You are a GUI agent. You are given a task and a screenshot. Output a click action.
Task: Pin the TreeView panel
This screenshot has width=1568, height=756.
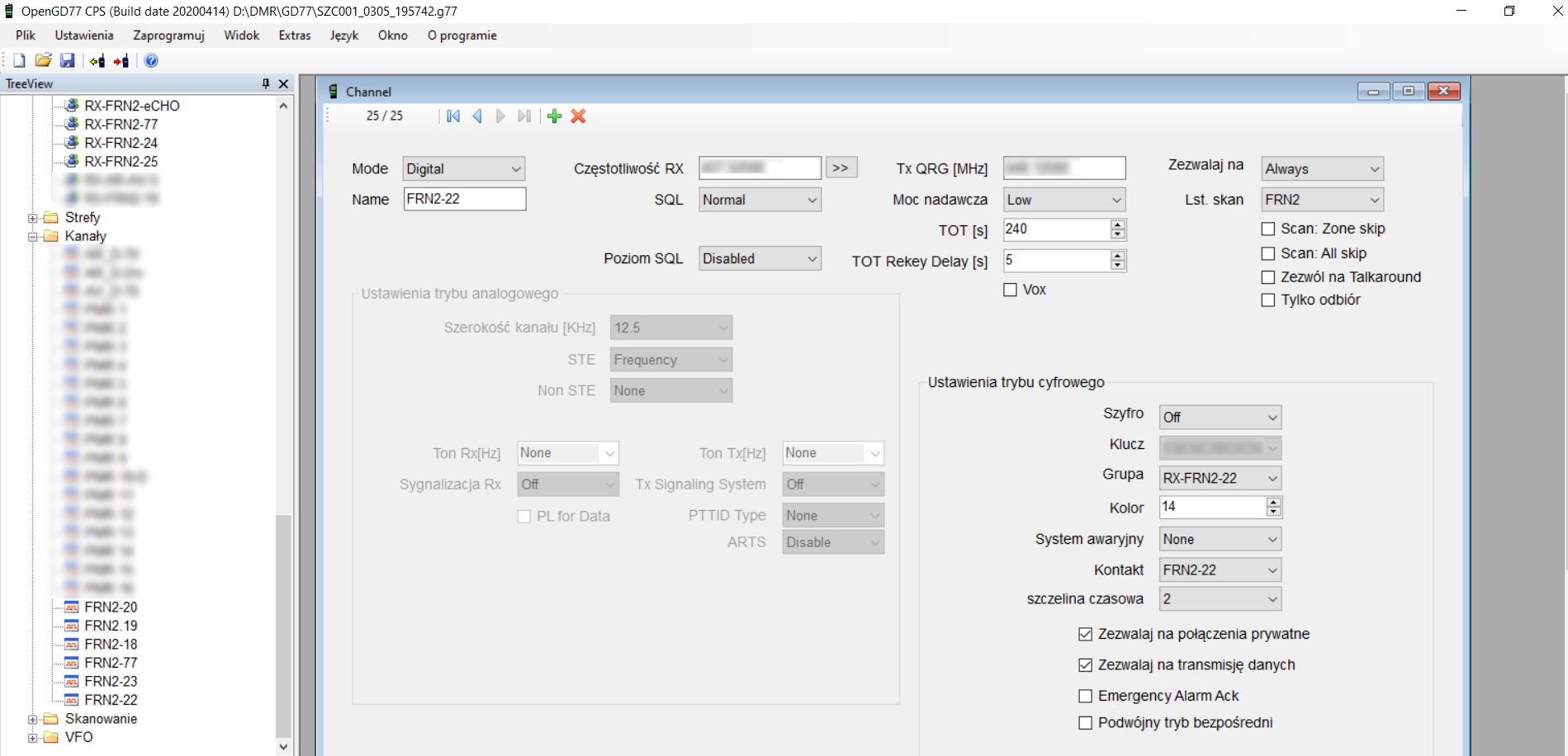point(266,83)
